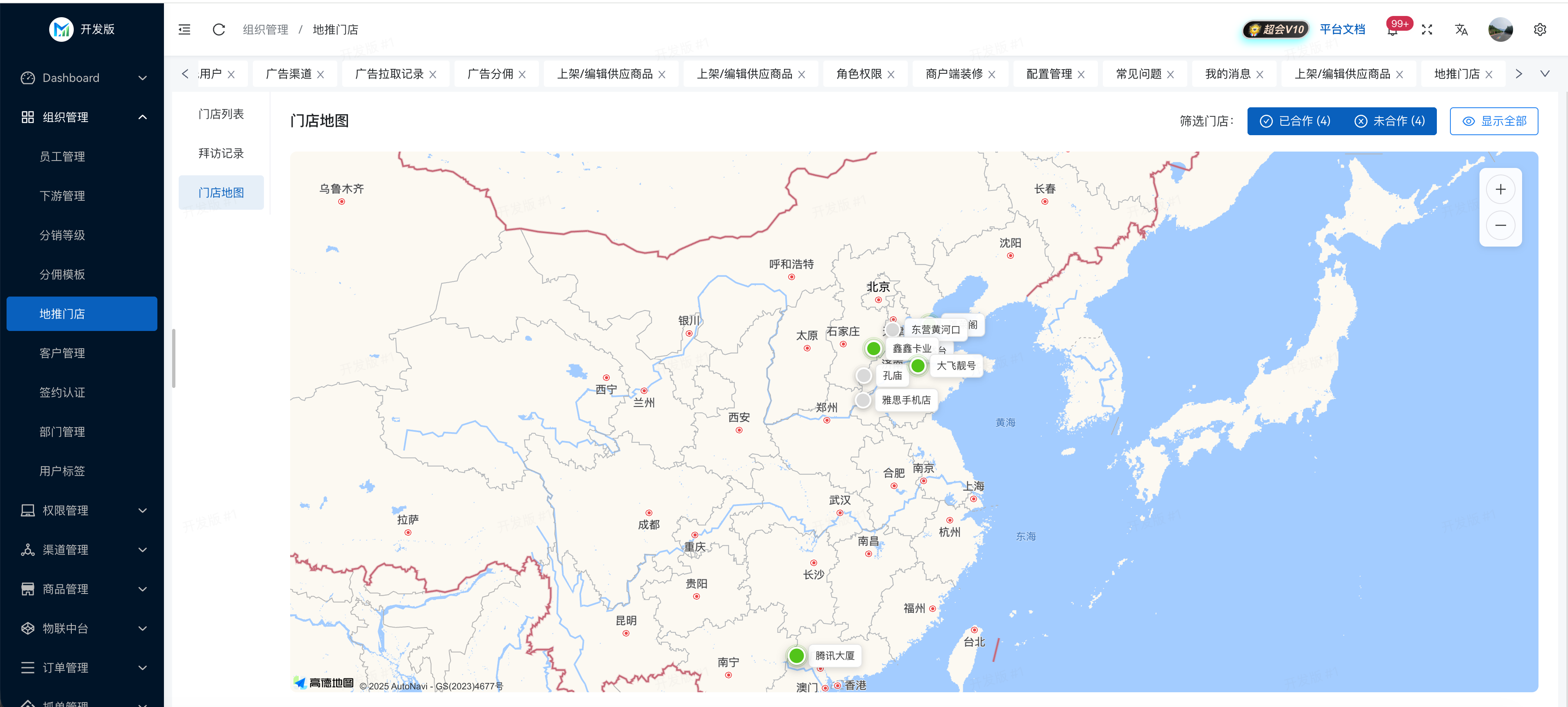Open the language translation icon

1461,29
